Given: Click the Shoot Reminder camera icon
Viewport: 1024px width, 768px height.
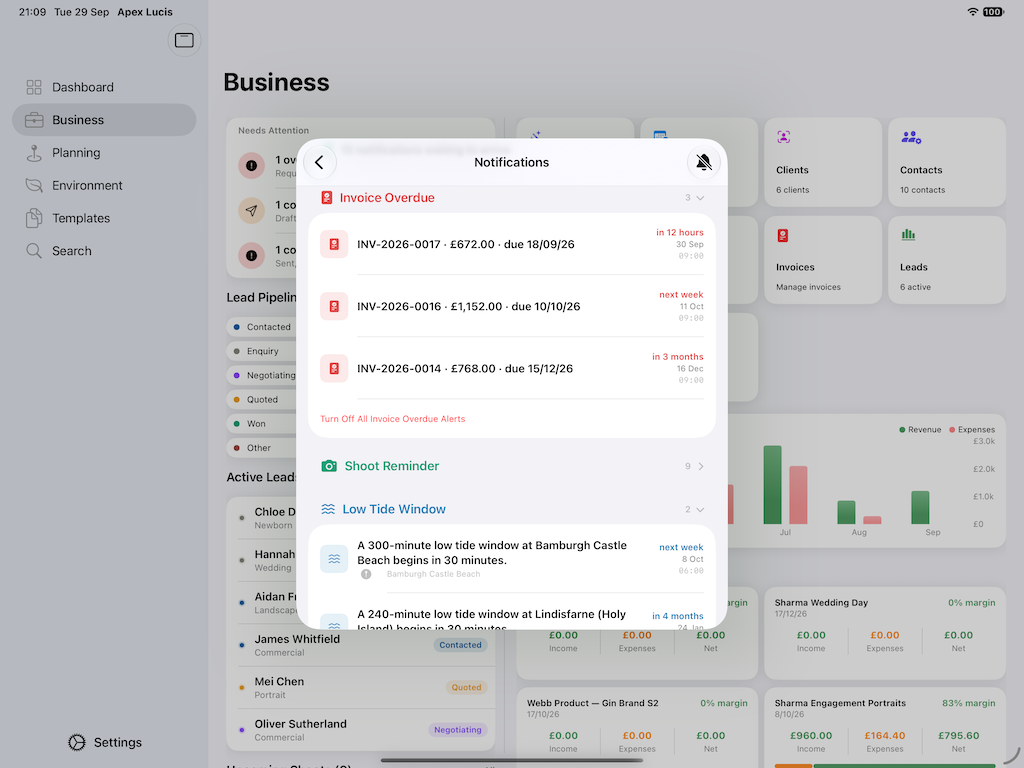Looking at the screenshot, I should pos(329,466).
